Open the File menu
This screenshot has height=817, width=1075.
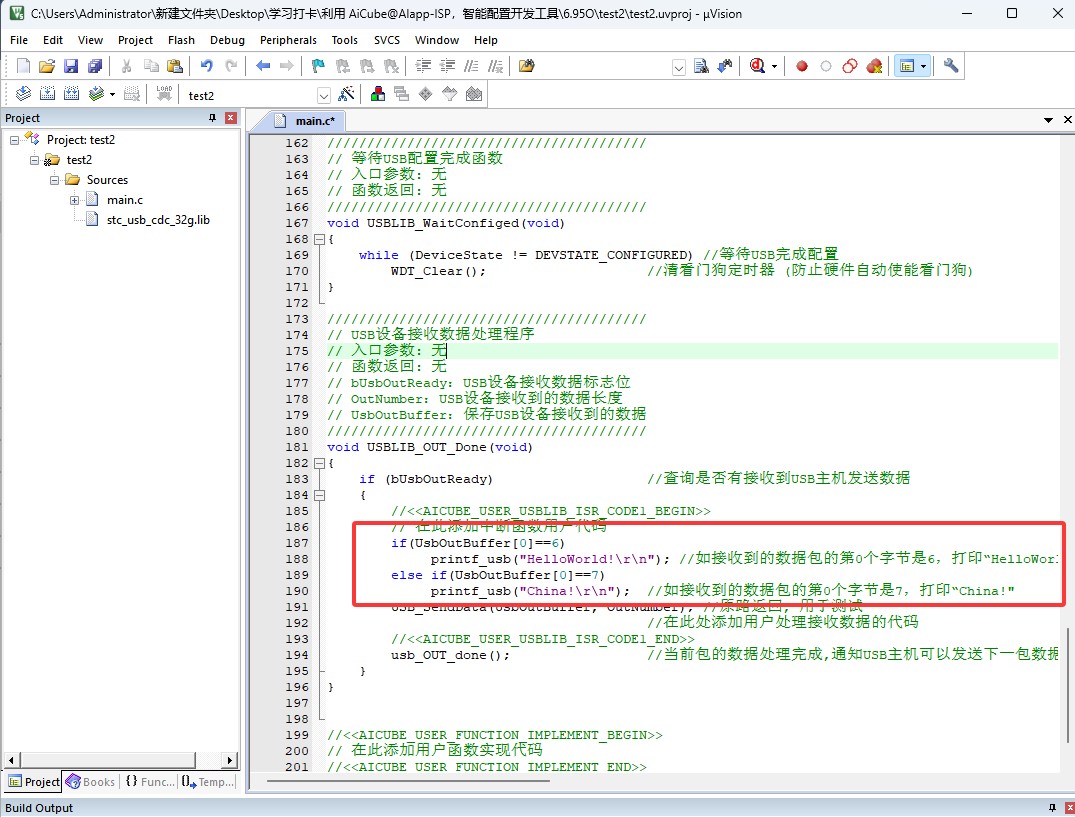[x=19, y=40]
